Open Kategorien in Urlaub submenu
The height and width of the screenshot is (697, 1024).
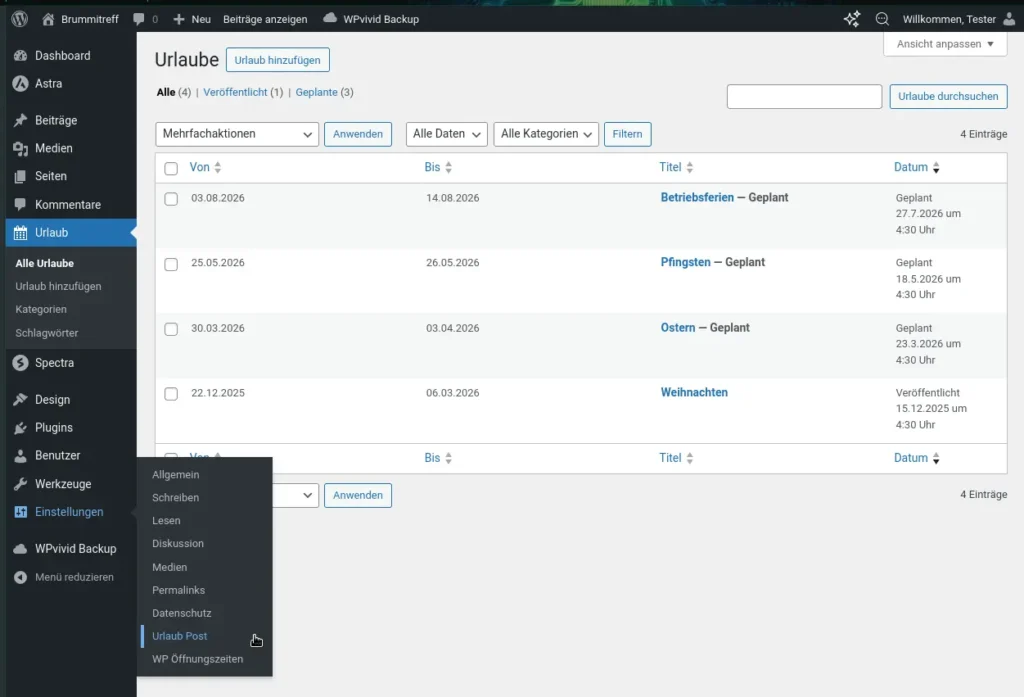pos(41,310)
